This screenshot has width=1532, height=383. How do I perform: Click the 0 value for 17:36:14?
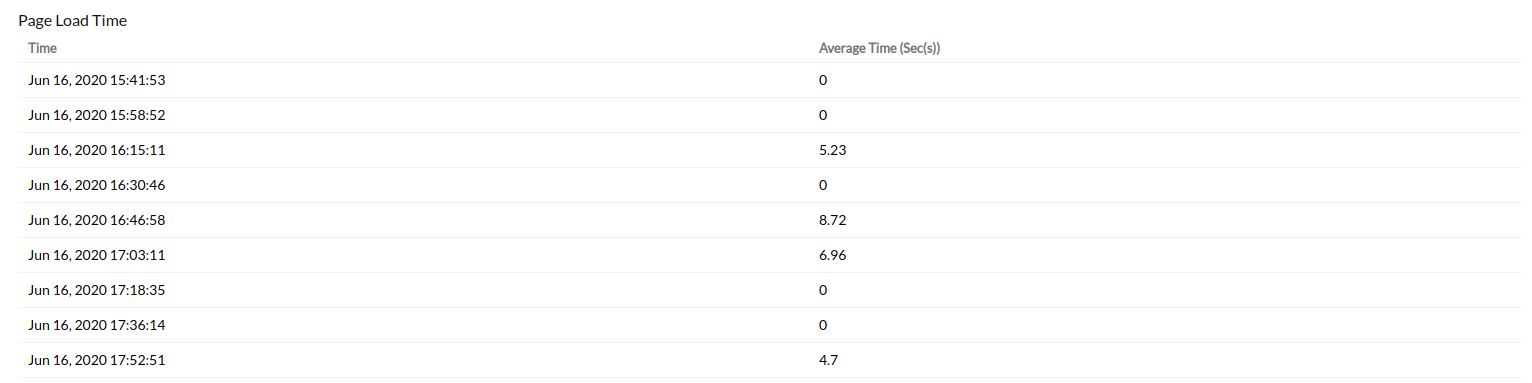point(823,325)
